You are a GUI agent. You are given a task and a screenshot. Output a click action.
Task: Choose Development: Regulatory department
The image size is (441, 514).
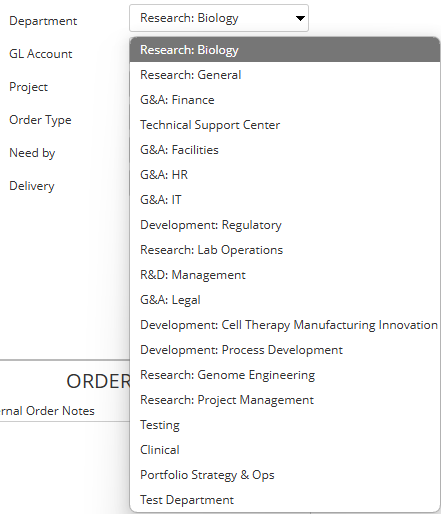[285, 225]
